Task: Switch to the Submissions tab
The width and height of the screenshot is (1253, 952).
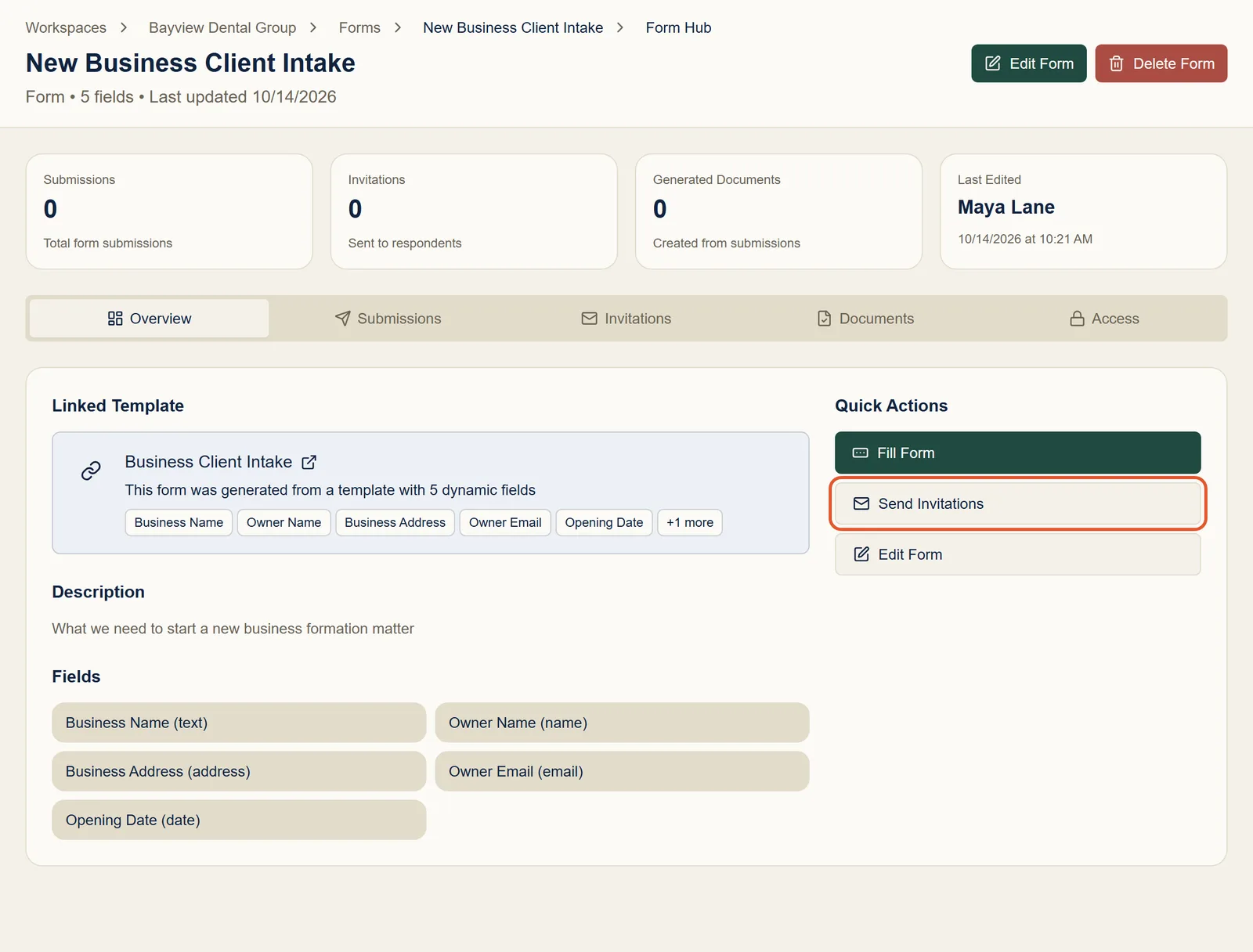Action: 388,319
